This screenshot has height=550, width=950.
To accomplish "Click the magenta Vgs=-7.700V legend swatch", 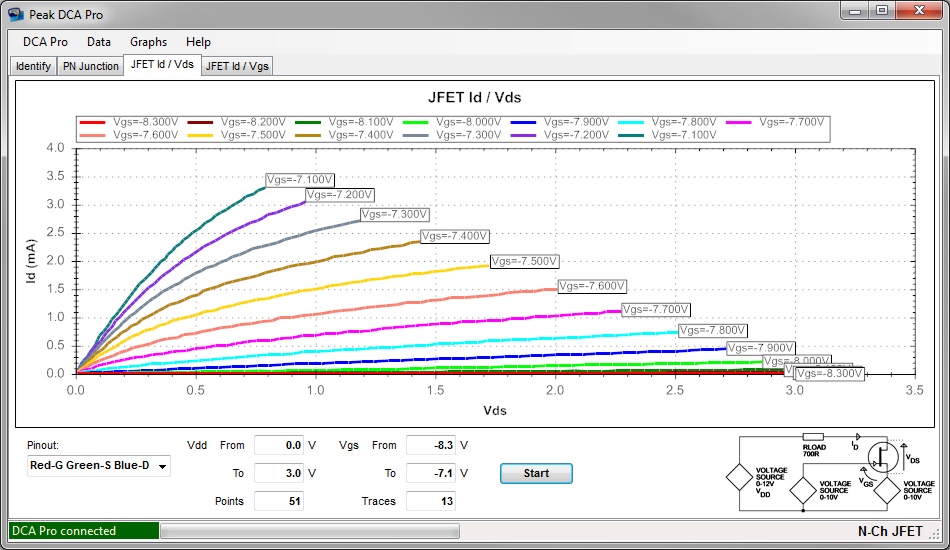I will (x=739, y=122).
